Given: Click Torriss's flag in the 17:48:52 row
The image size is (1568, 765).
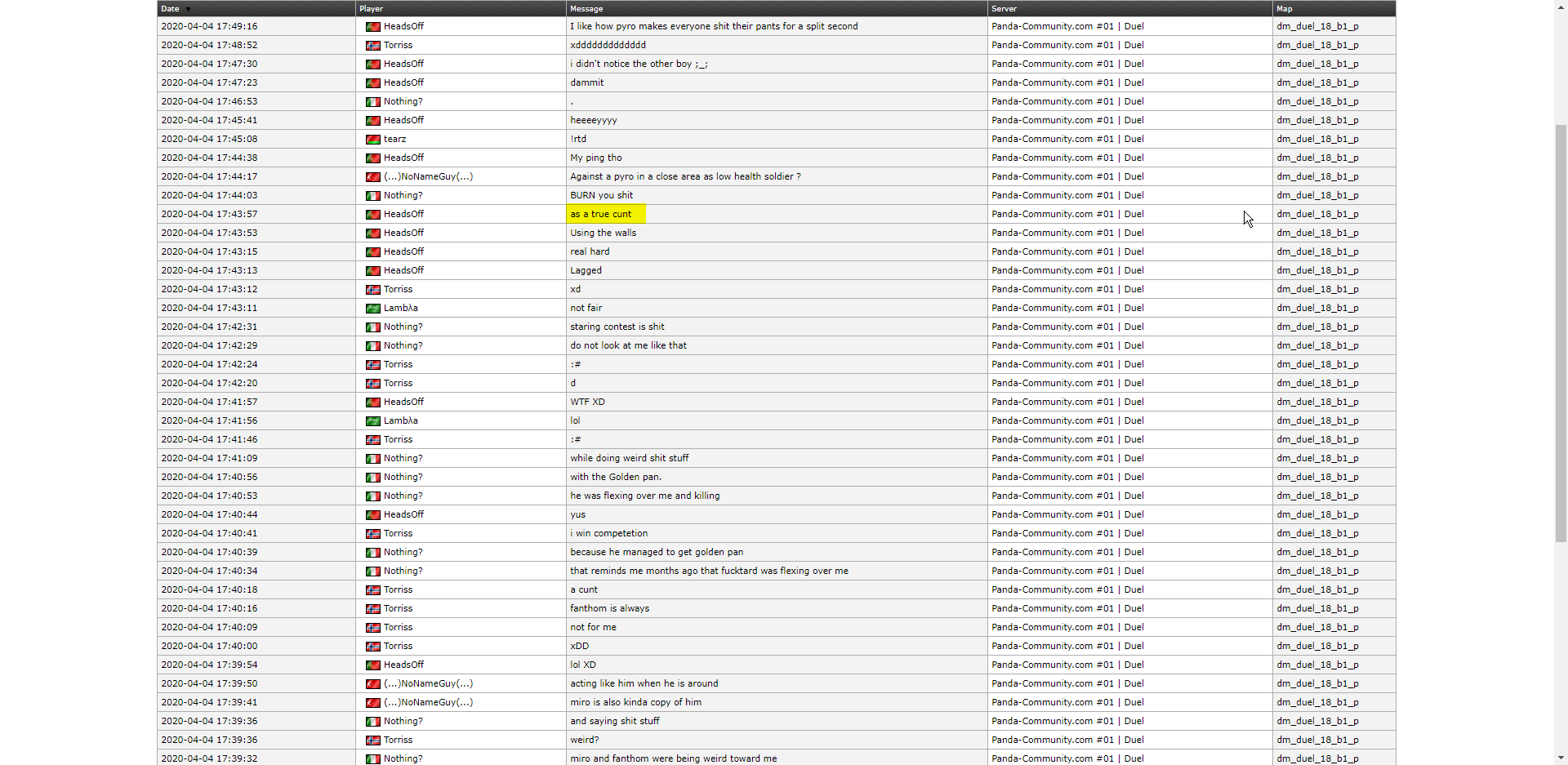Looking at the screenshot, I should point(372,46).
